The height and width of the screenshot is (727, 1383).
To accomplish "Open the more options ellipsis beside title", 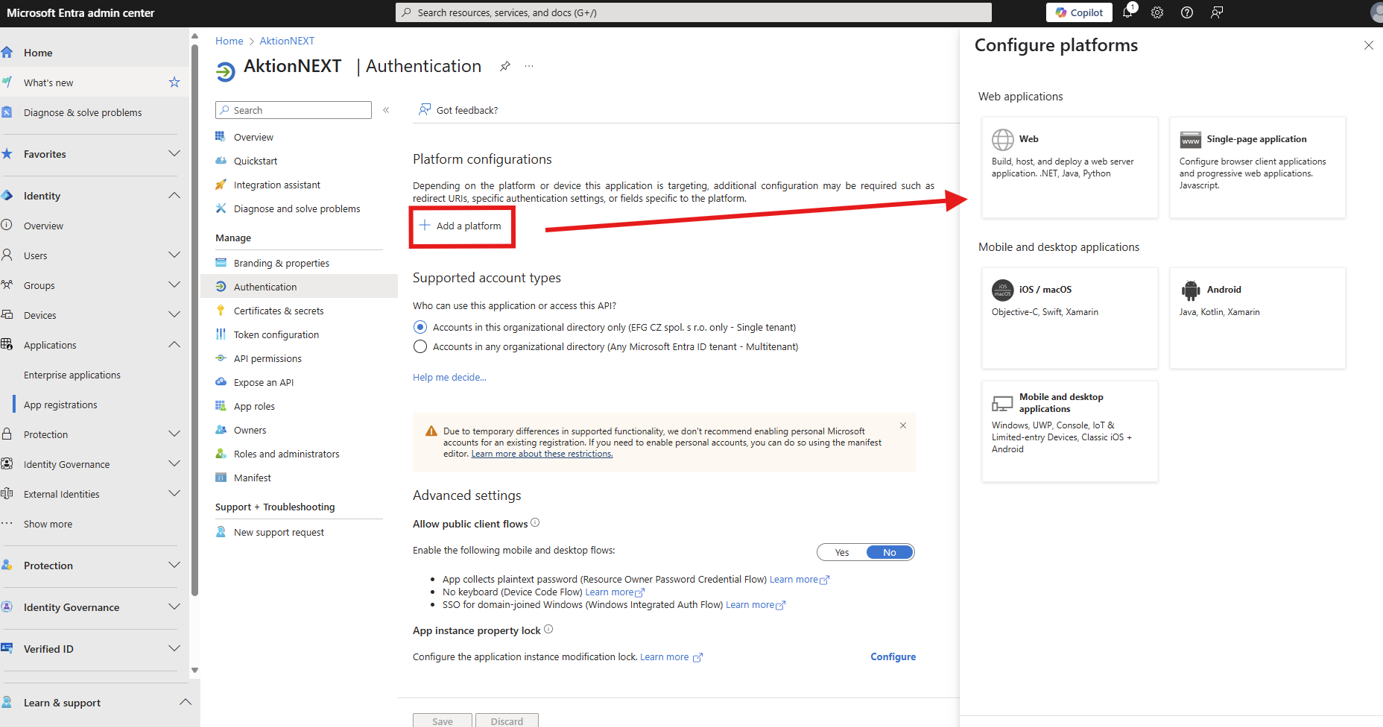I will [529, 67].
